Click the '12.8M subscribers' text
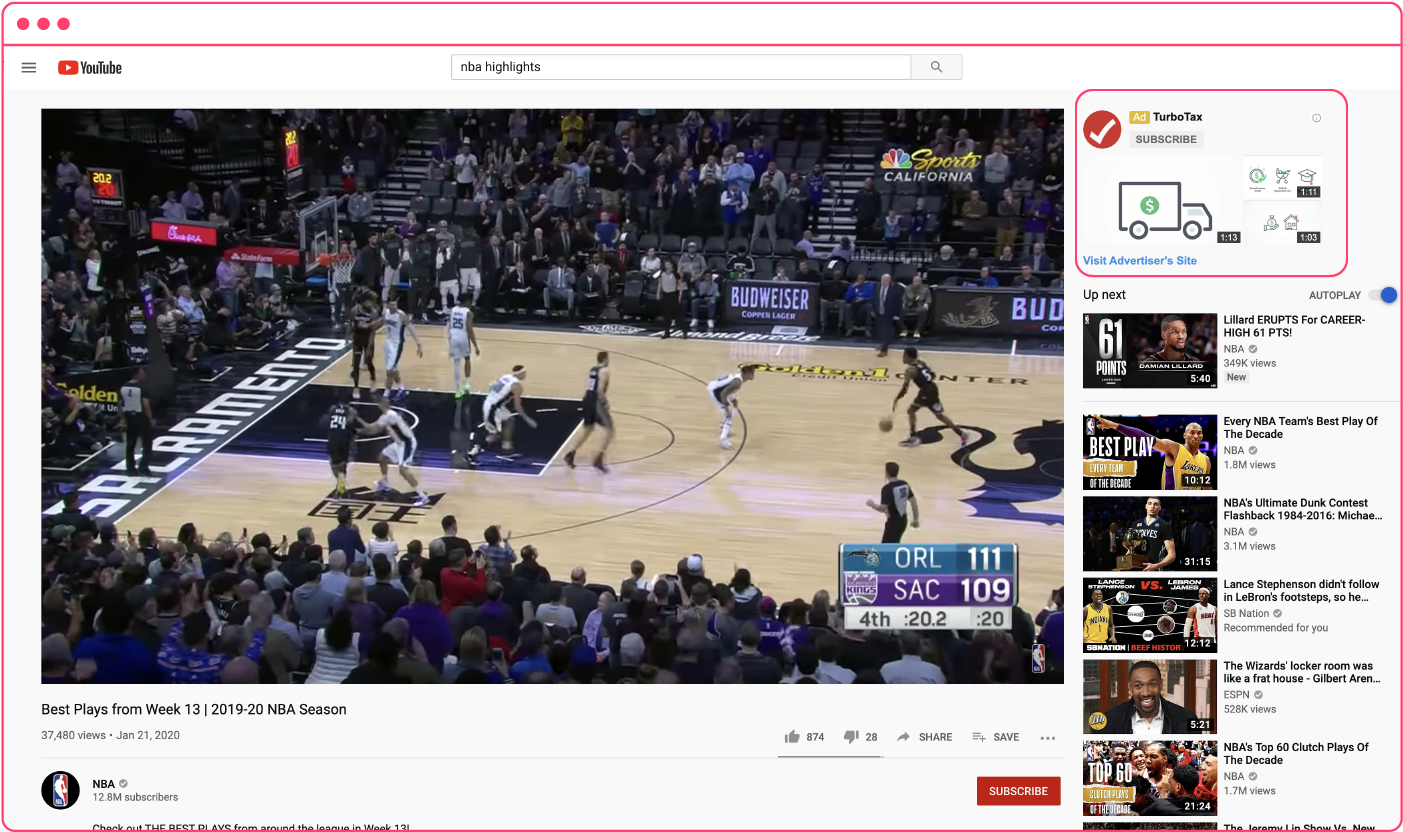Viewport: 1403px width, 832px height. point(135,798)
